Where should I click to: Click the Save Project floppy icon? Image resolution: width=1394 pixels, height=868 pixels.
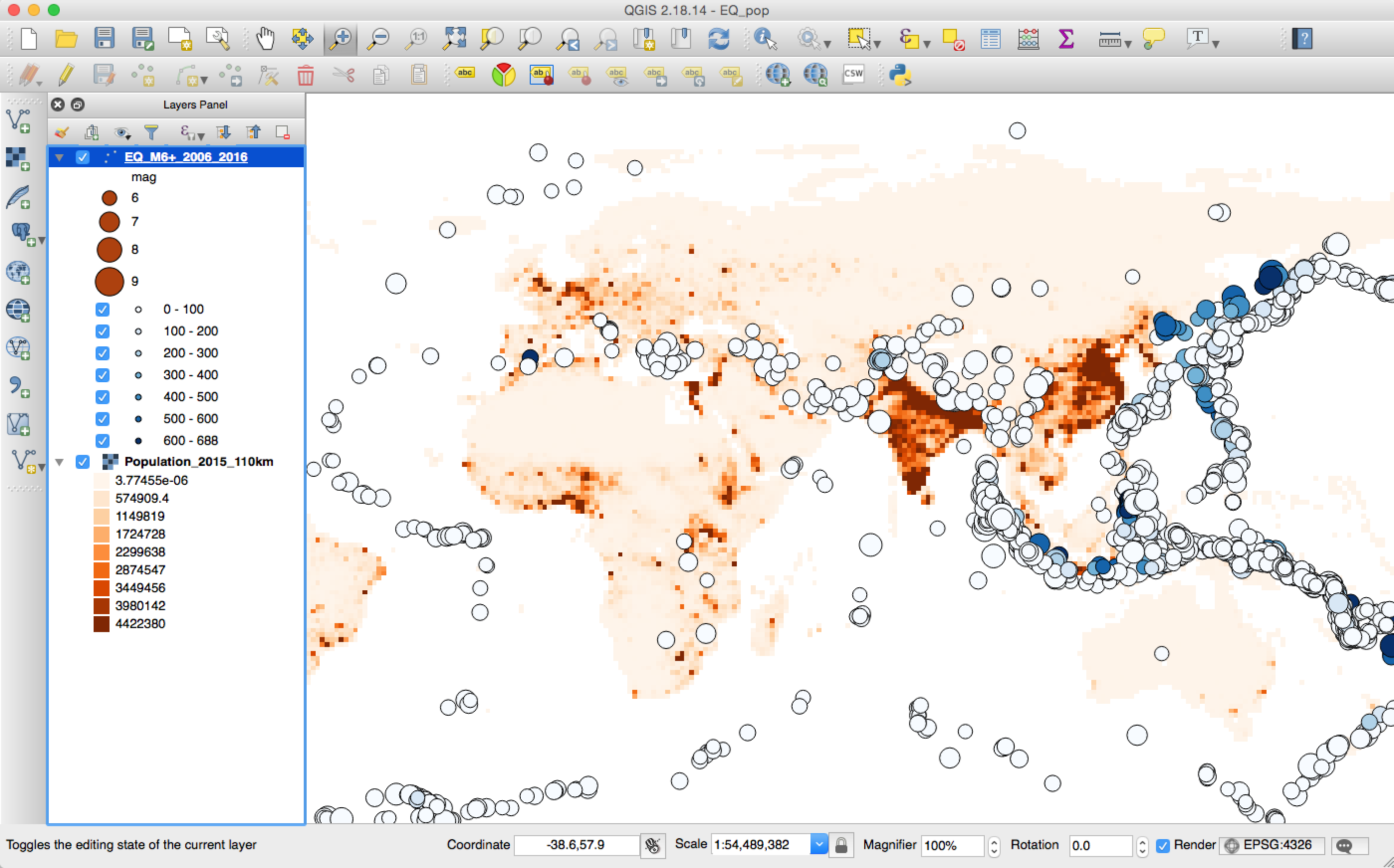[104, 39]
